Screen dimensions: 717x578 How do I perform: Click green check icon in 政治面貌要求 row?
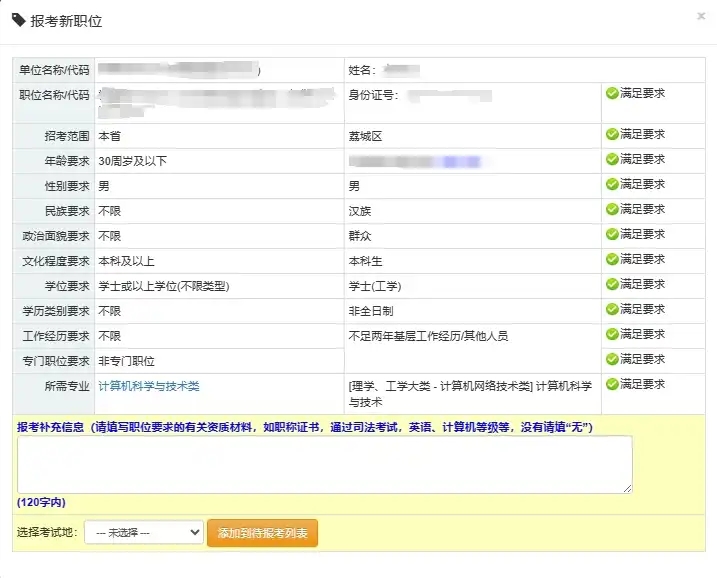[x=612, y=234]
